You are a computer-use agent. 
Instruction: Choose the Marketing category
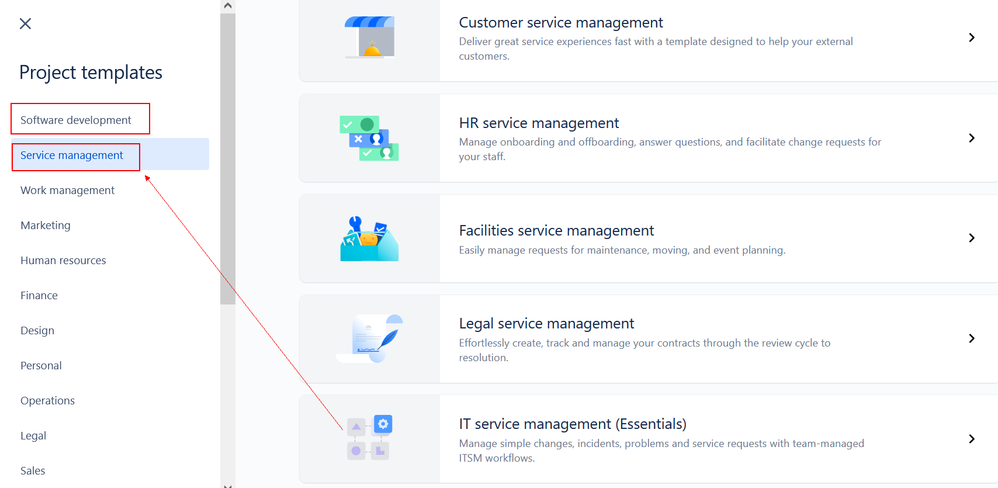pyautogui.click(x=45, y=225)
